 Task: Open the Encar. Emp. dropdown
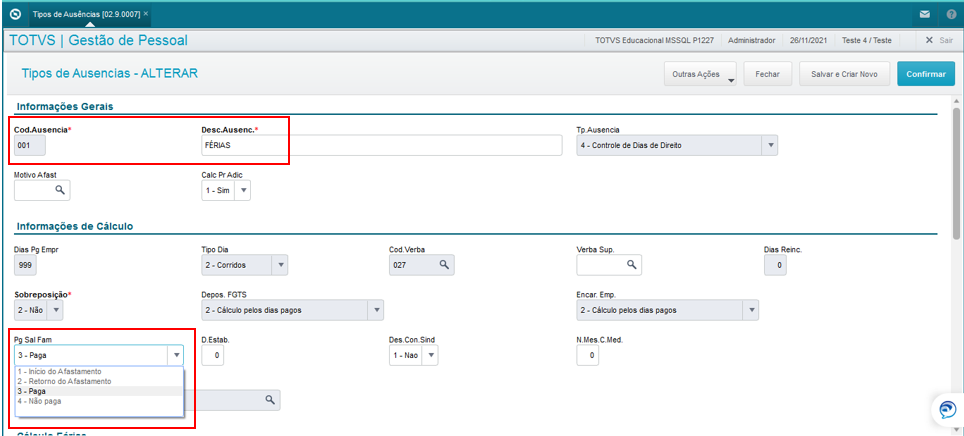[x=751, y=310]
